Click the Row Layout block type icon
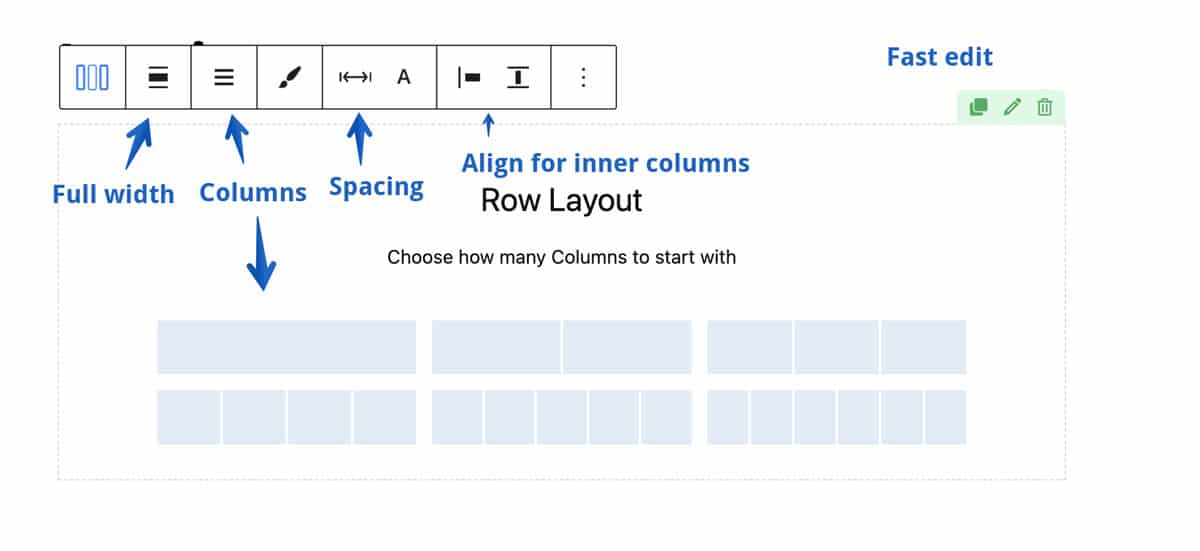This screenshot has width=1200, height=551. (x=93, y=77)
